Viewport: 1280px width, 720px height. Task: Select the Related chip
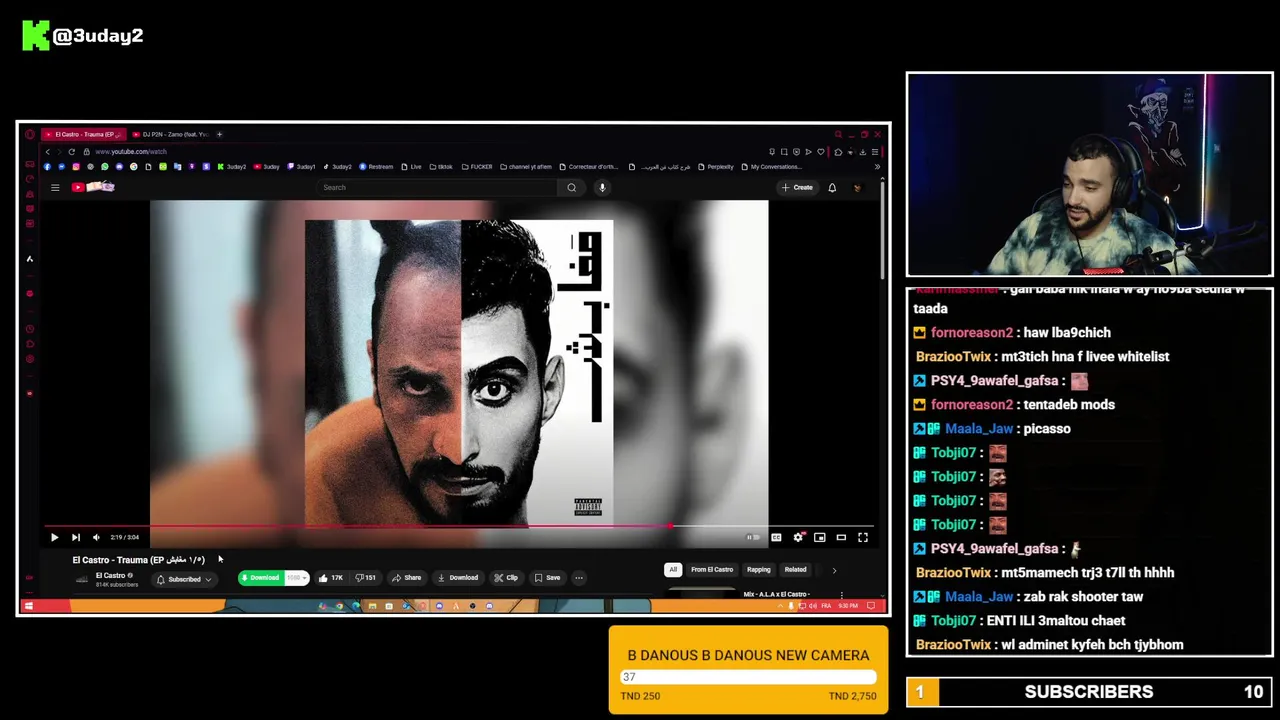click(796, 570)
